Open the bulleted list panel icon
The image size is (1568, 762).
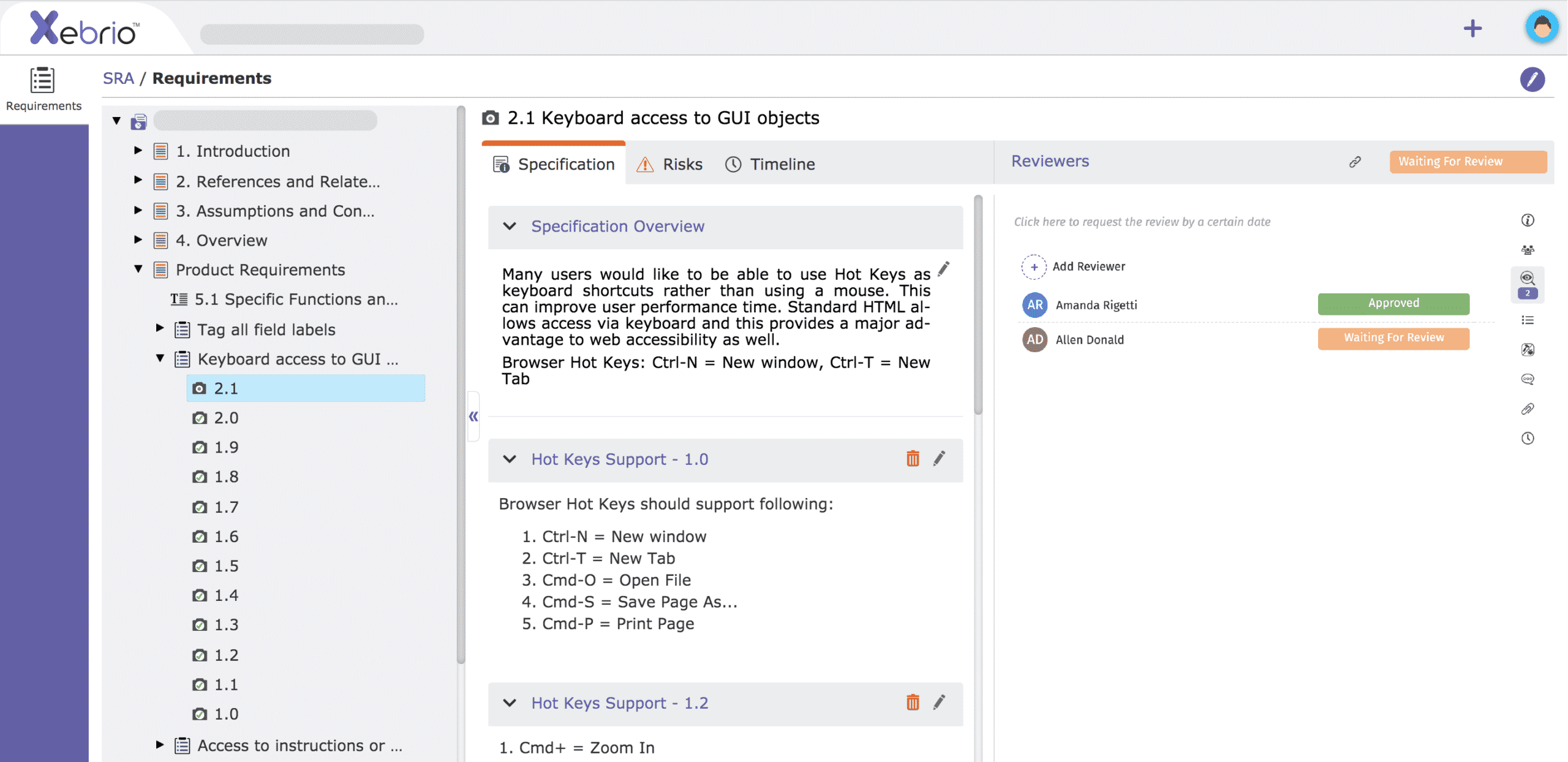[1528, 320]
